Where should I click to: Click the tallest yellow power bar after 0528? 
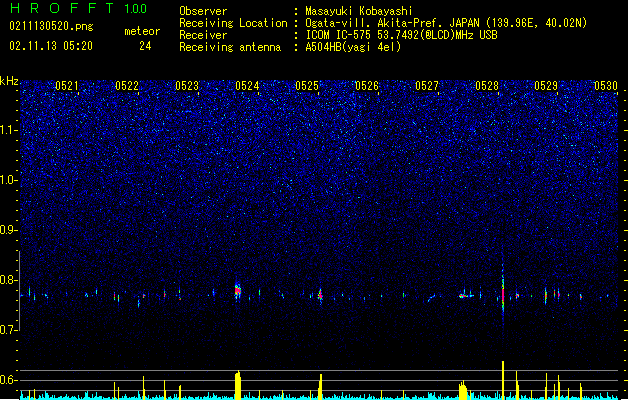503,380
